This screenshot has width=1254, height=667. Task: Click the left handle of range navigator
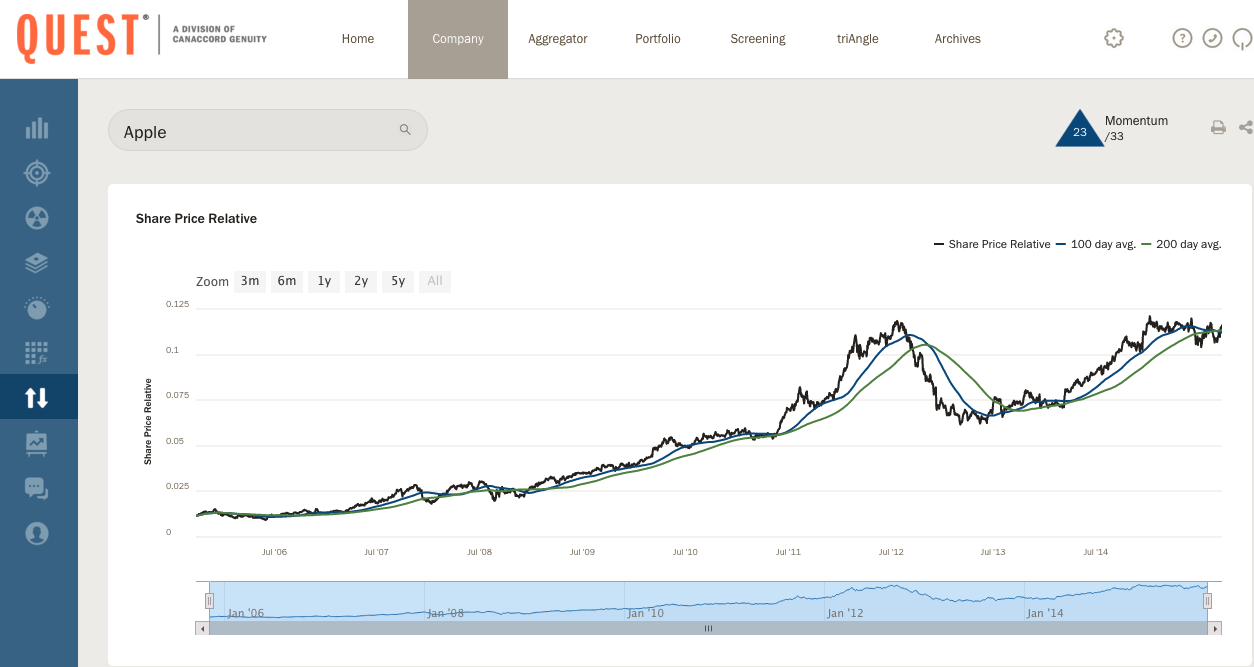click(x=210, y=600)
